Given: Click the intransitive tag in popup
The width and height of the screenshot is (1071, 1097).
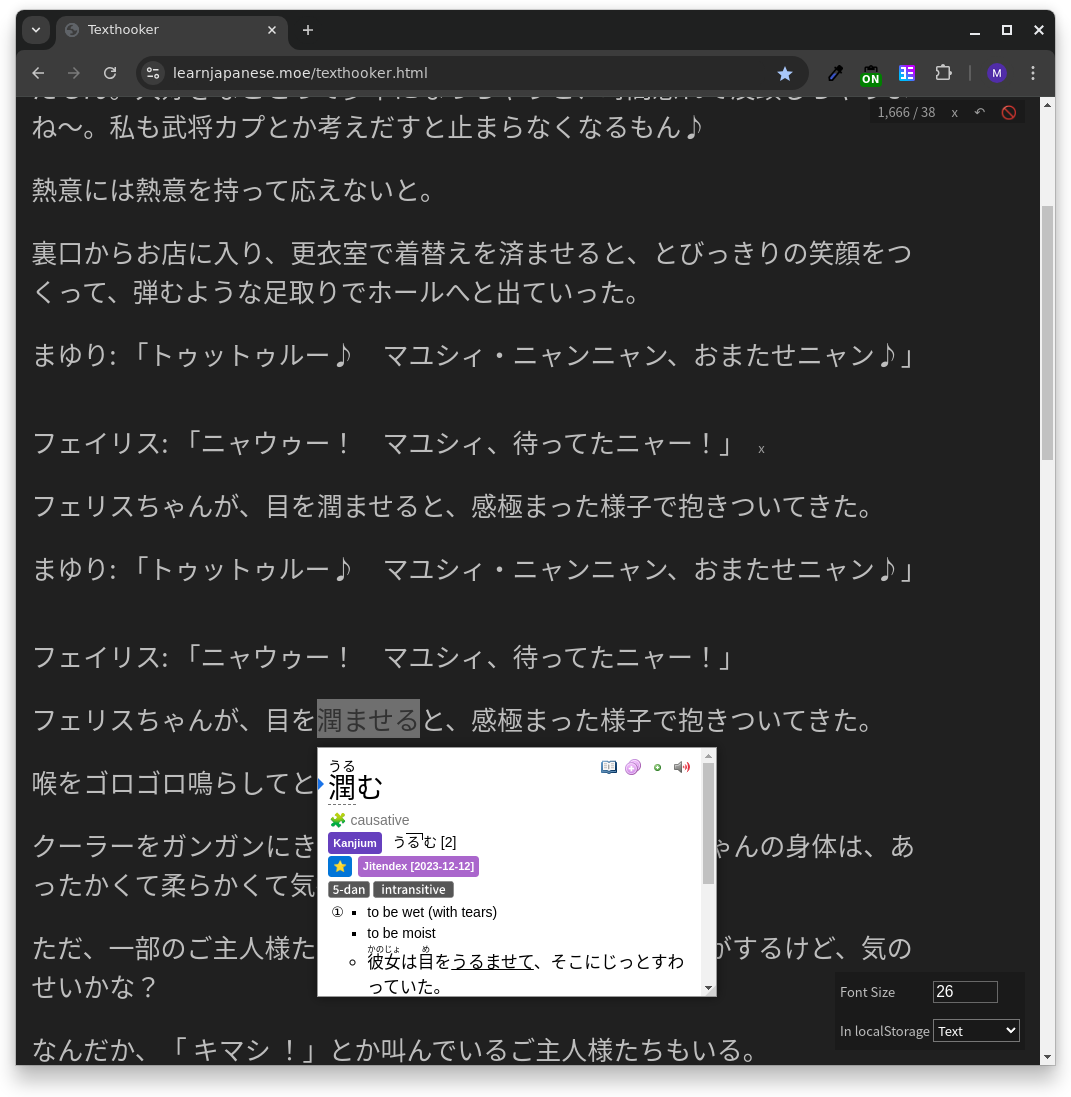Looking at the screenshot, I should (413, 889).
